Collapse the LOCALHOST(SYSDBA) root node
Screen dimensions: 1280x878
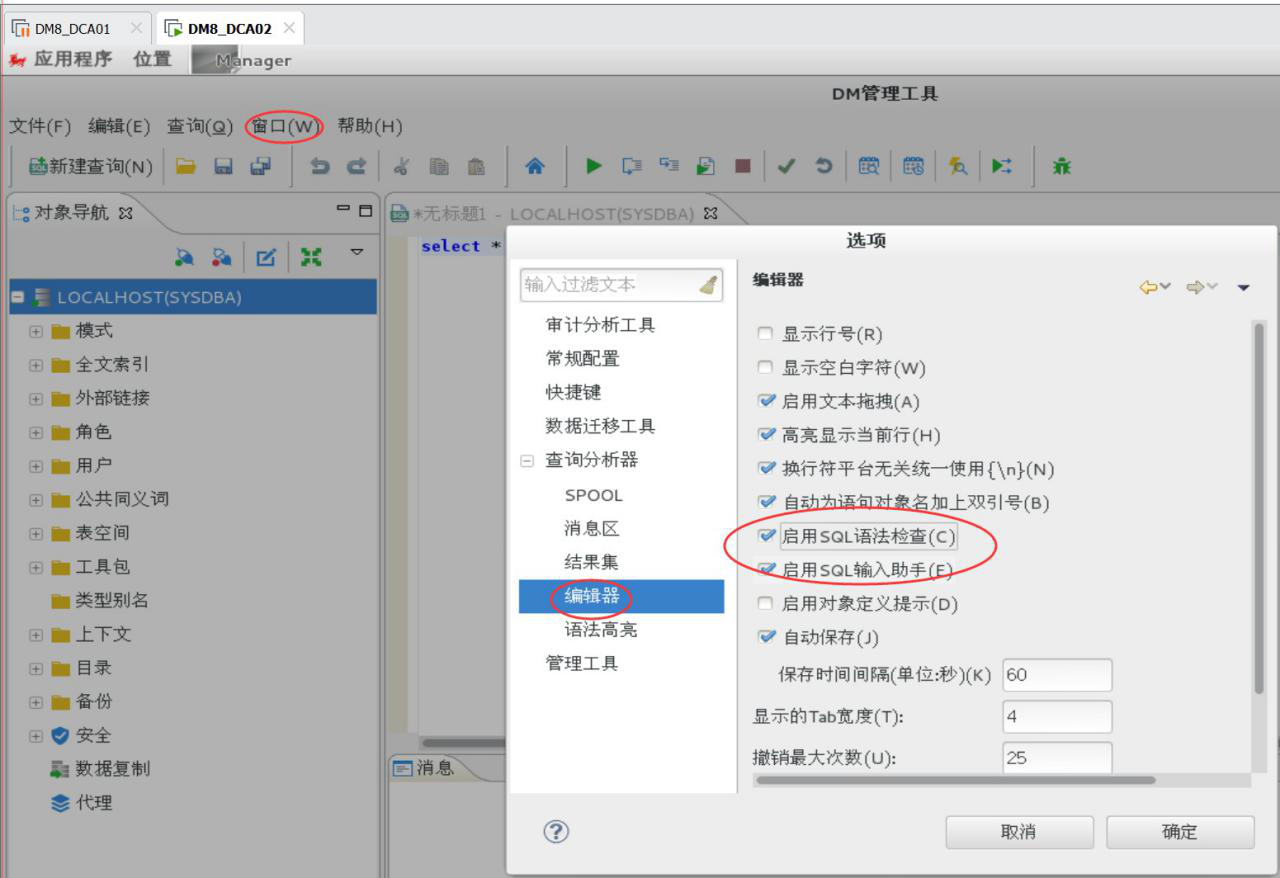tap(18, 297)
